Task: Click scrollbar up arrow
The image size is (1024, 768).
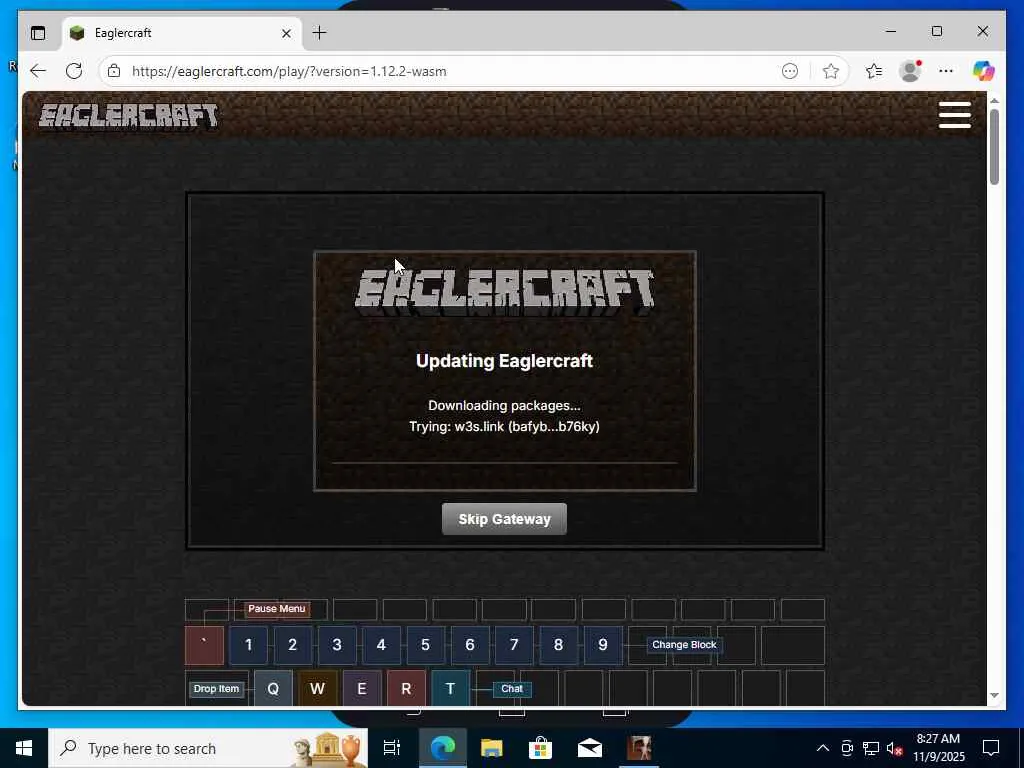Action: click(994, 101)
